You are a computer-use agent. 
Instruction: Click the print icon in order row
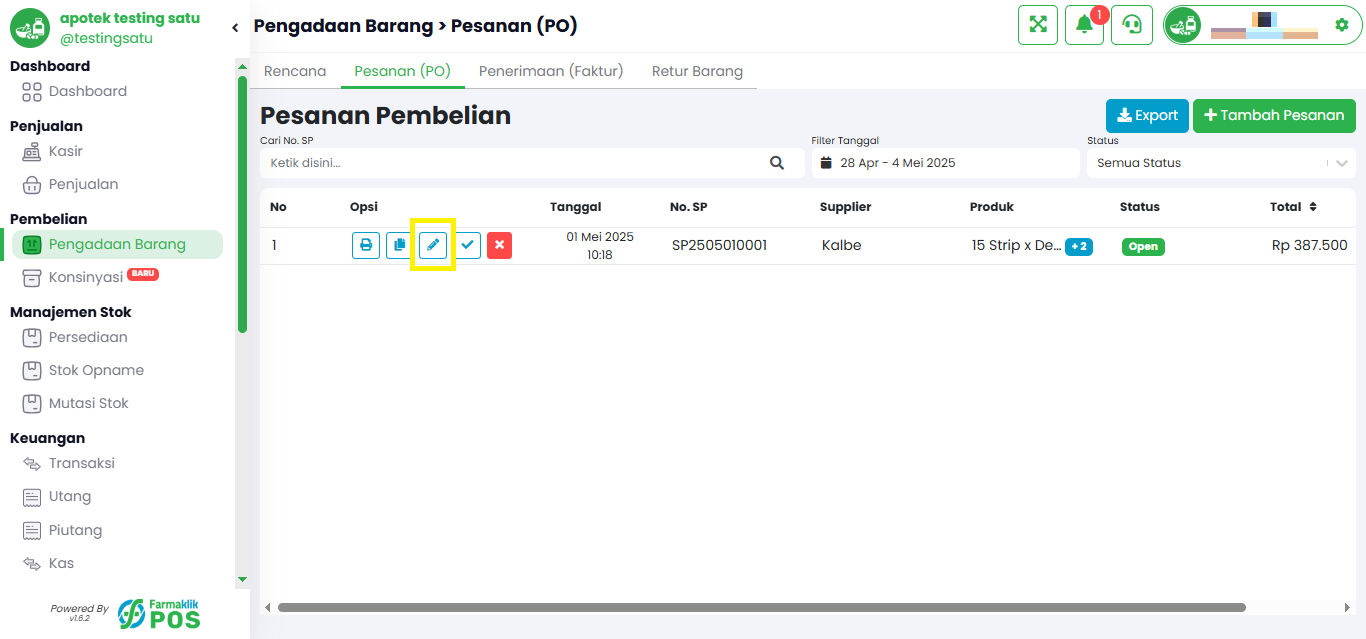click(366, 245)
